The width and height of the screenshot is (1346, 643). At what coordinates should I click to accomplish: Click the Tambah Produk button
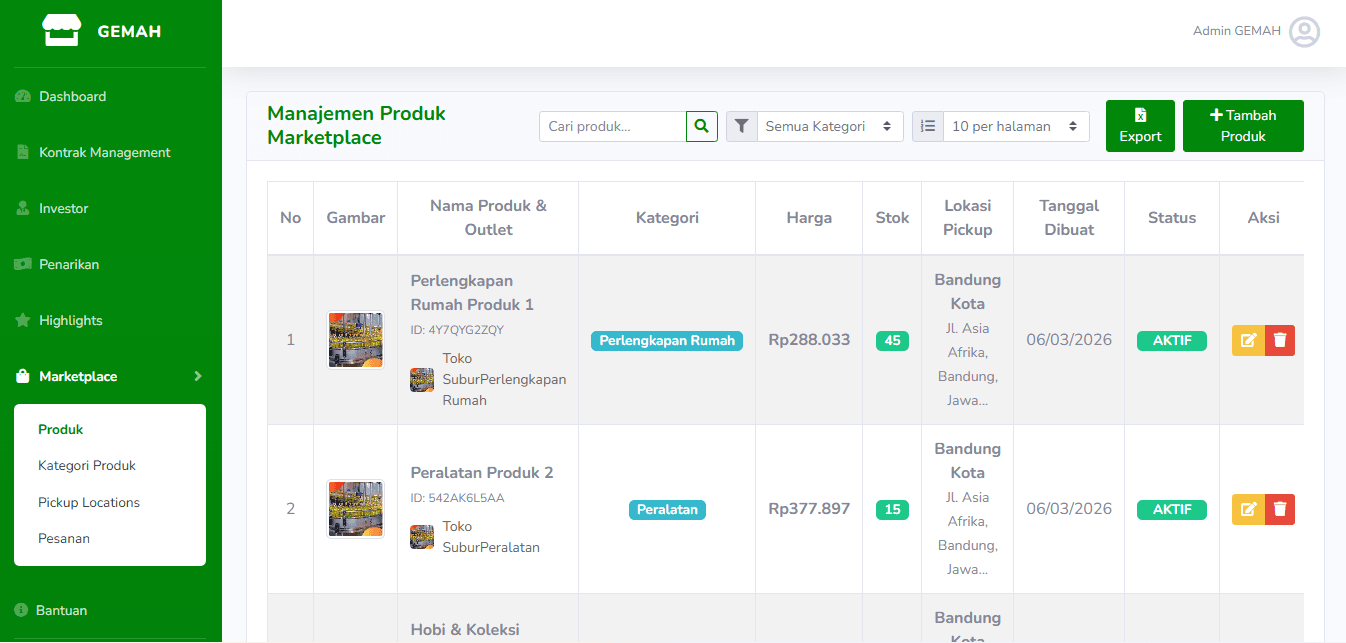(1243, 126)
